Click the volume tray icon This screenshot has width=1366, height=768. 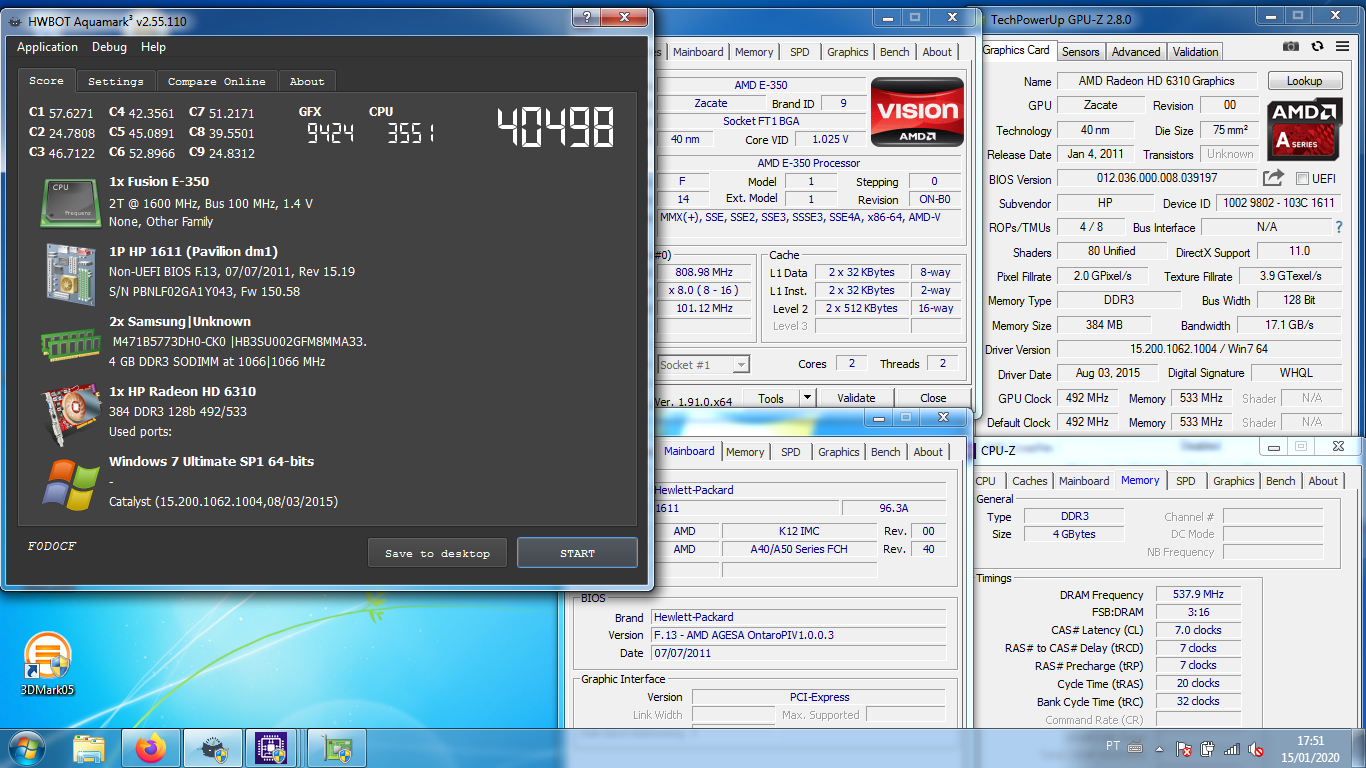[x=1254, y=748]
